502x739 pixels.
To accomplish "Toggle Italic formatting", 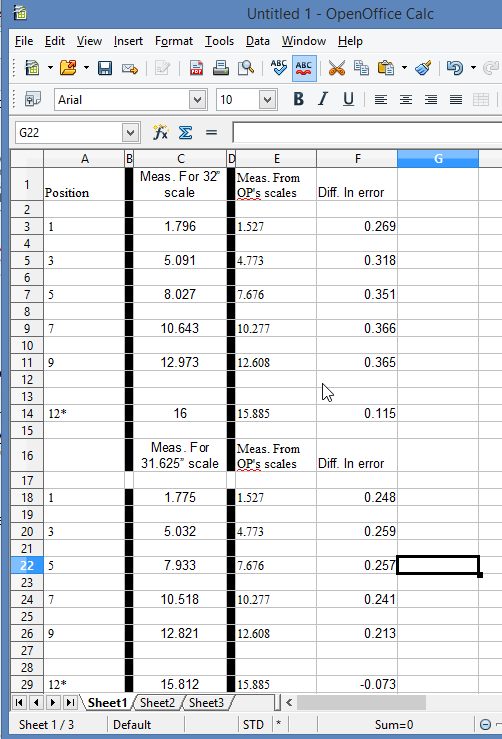I will (x=323, y=99).
